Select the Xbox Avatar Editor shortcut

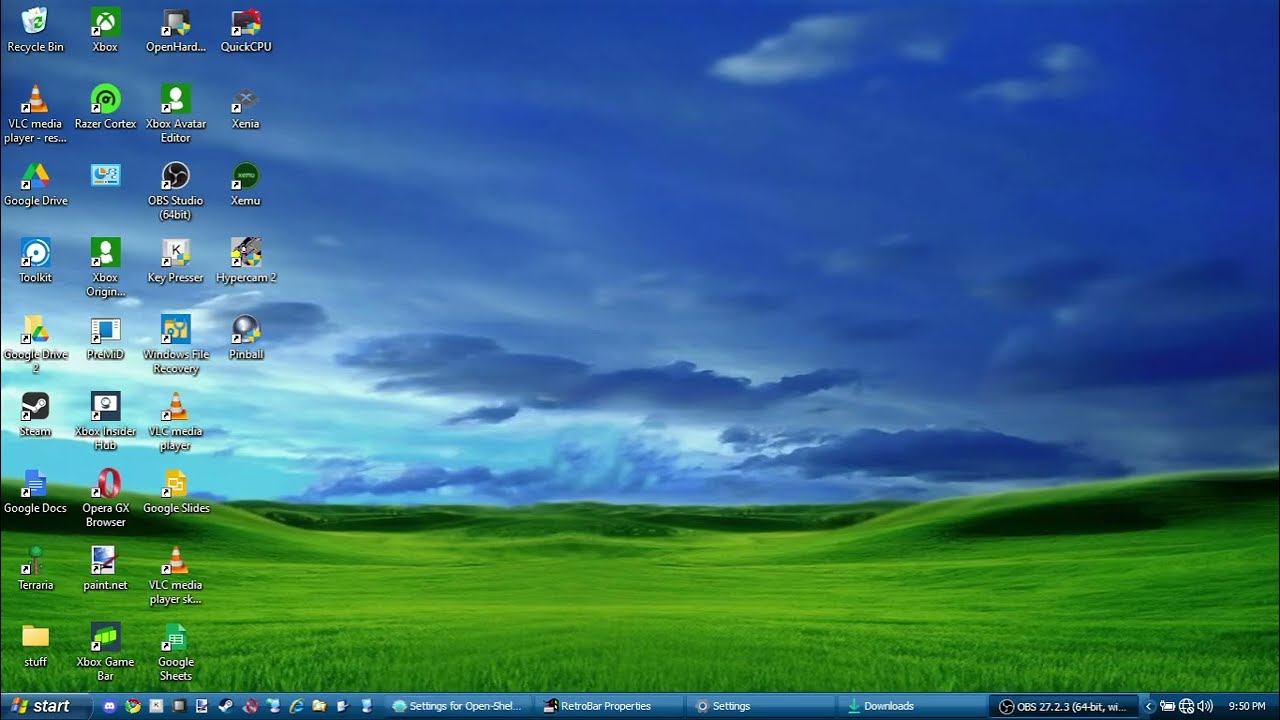pyautogui.click(x=176, y=114)
